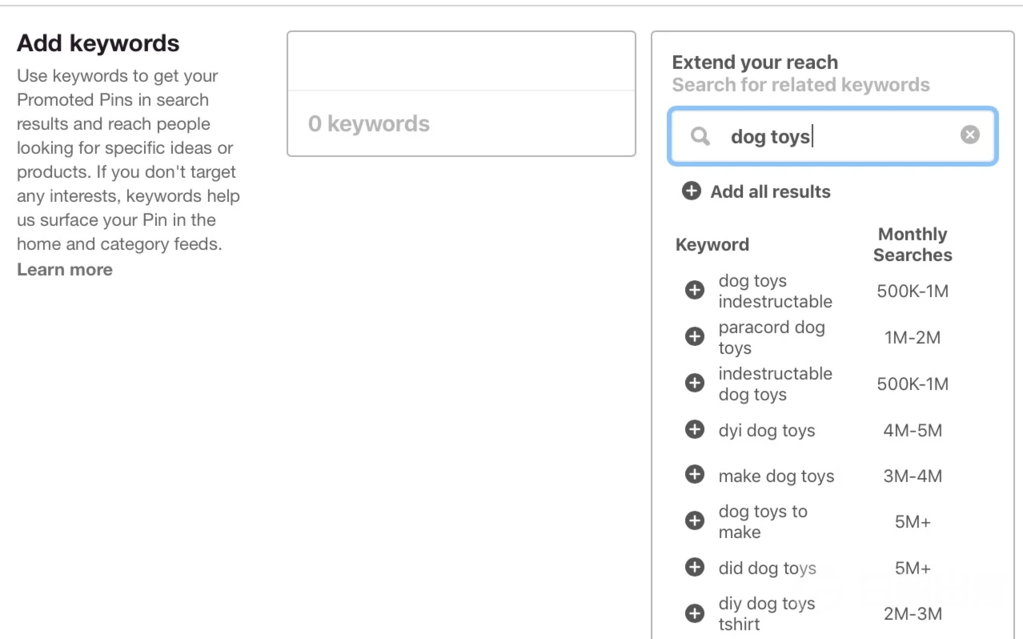The height and width of the screenshot is (639, 1023).
Task: Click plus icon beside 'dog toys indestructable'
Action: coord(694,290)
